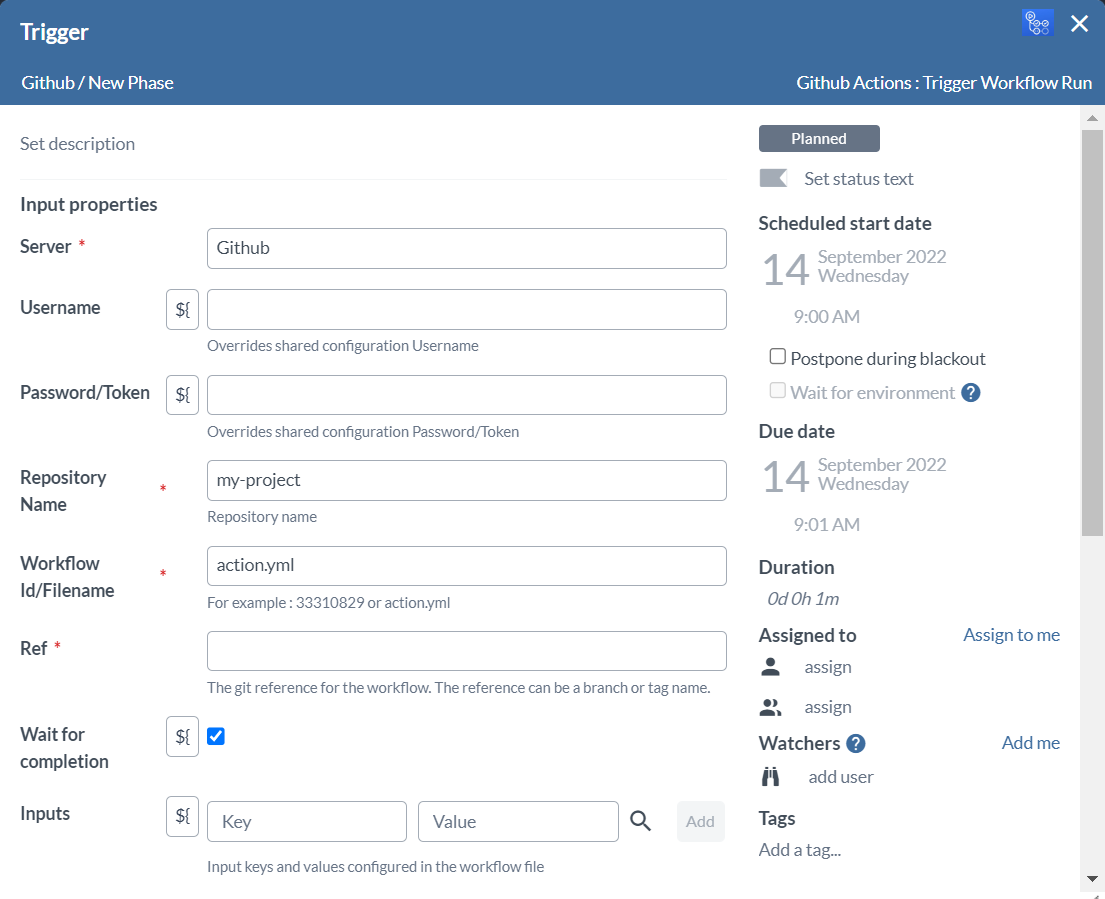Click the GitHub Actions workflow icon in header

1037,23
